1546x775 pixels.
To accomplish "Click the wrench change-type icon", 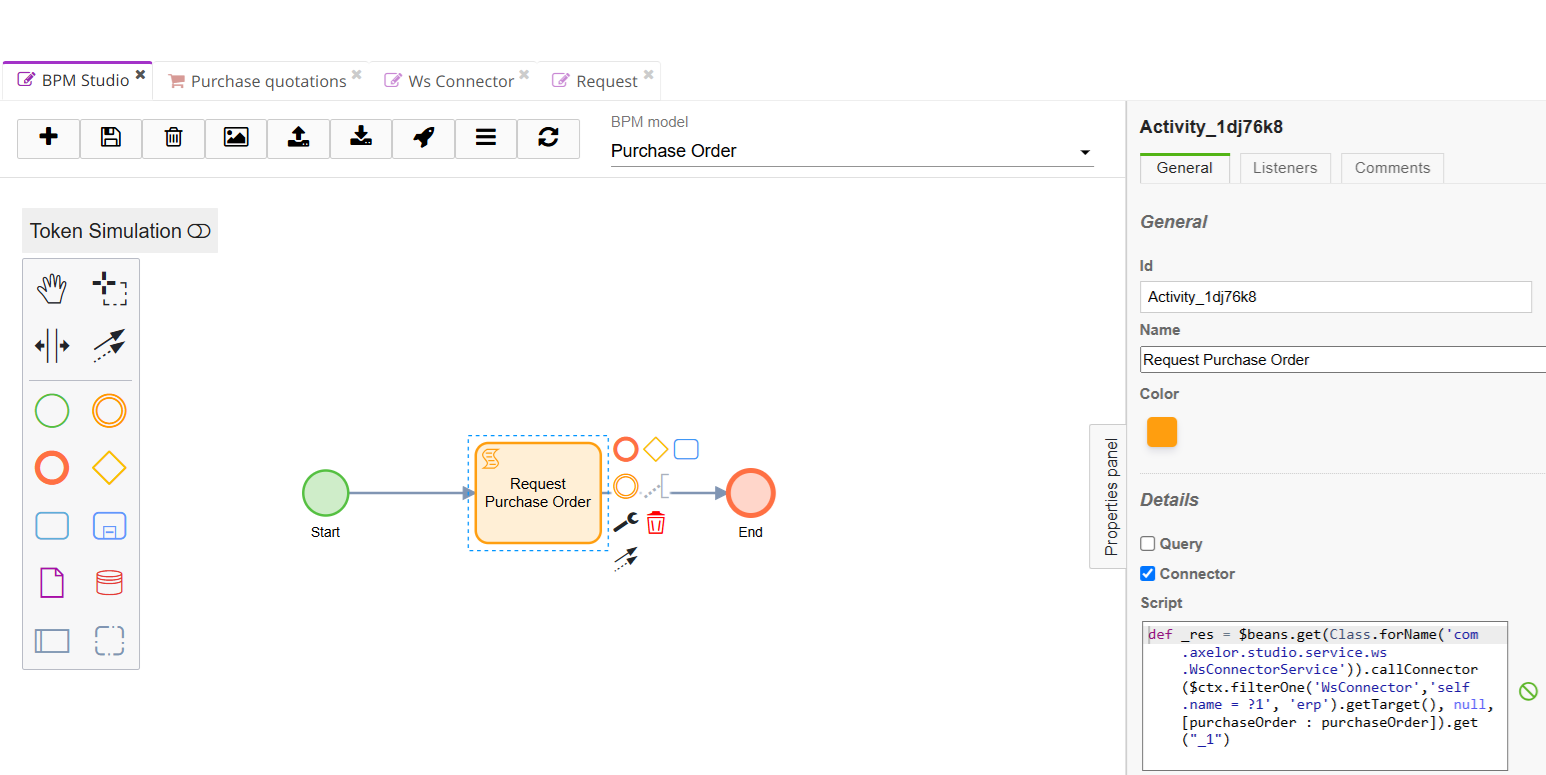I will tap(626, 522).
